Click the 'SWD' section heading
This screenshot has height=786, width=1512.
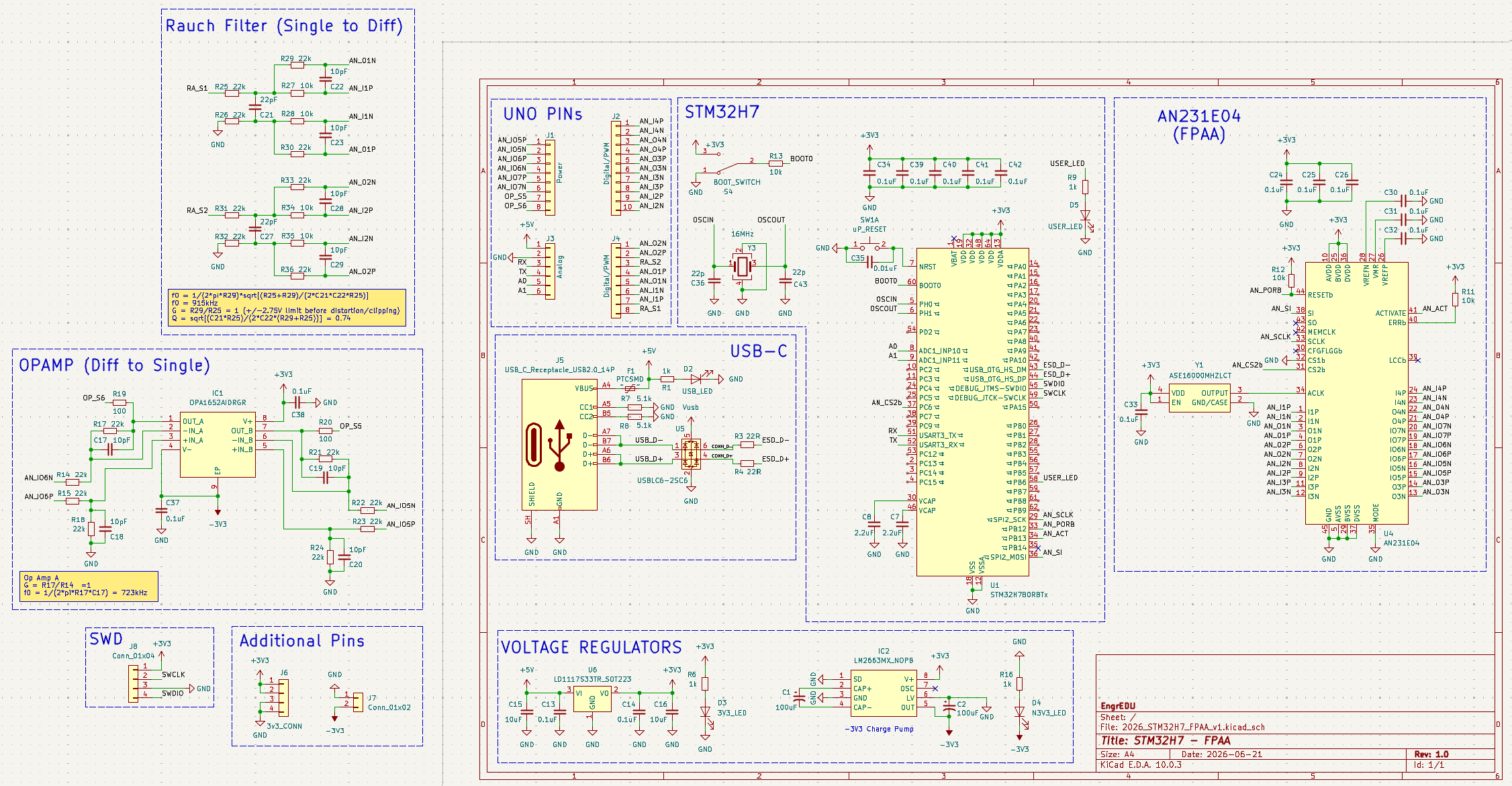point(106,640)
